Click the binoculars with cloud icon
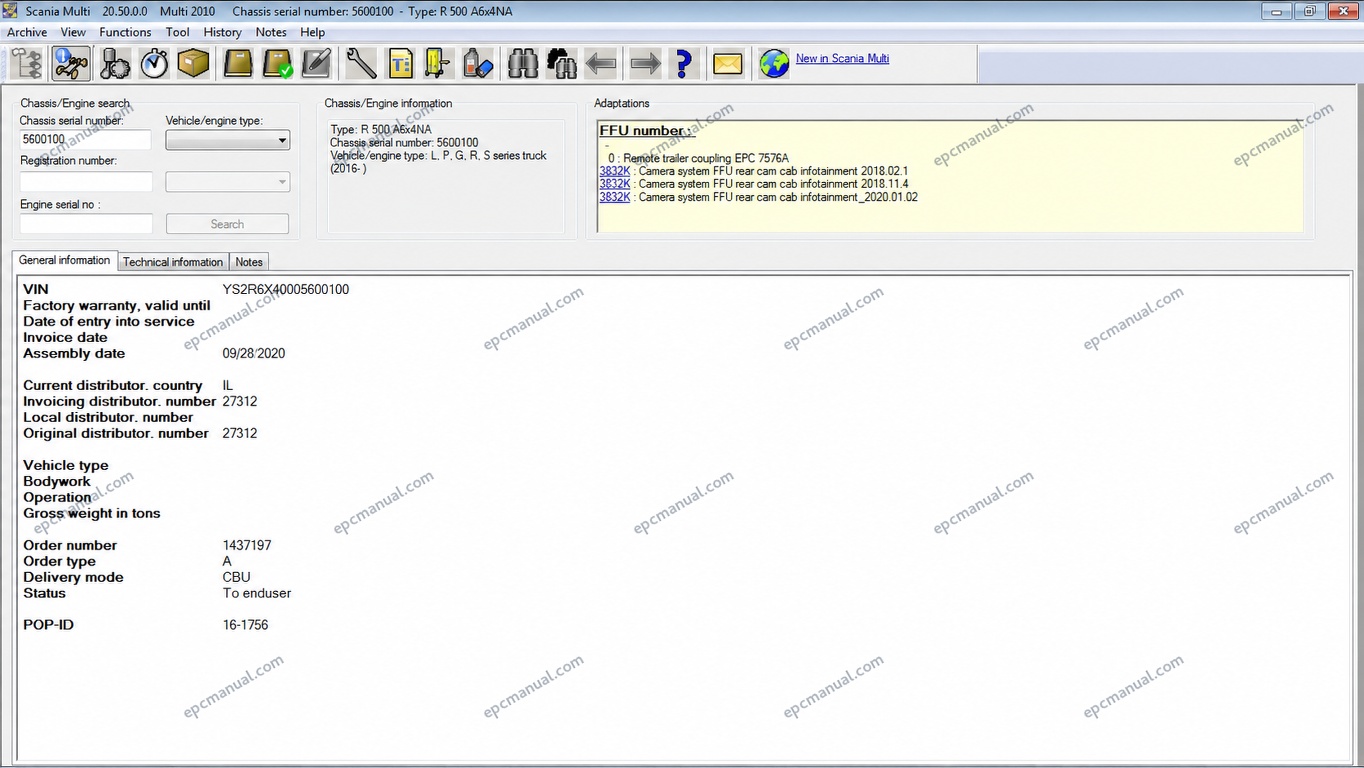The width and height of the screenshot is (1364, 768). [562, 64]
